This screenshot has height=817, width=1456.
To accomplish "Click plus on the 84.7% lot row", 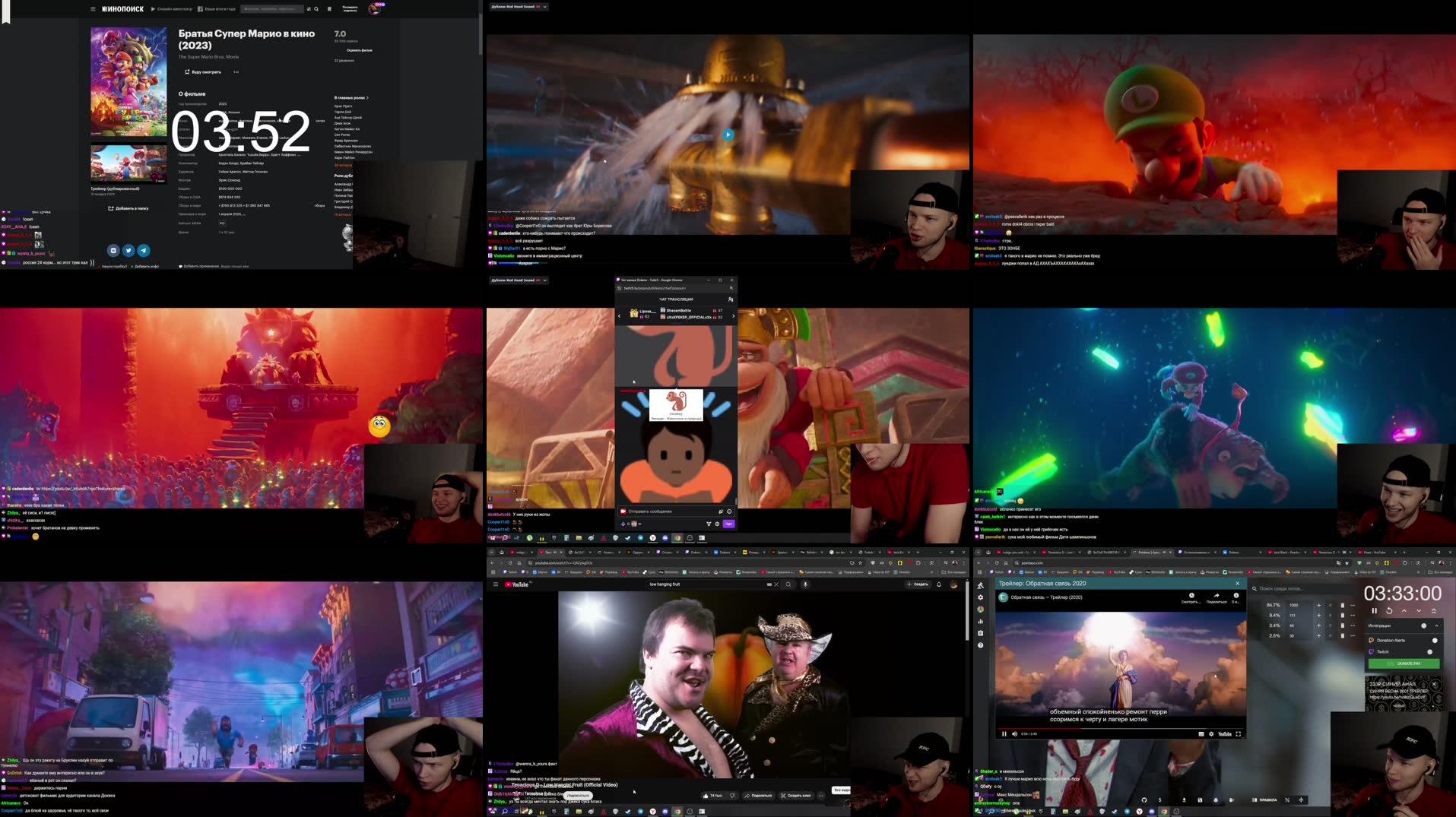I will point(1319,605).
